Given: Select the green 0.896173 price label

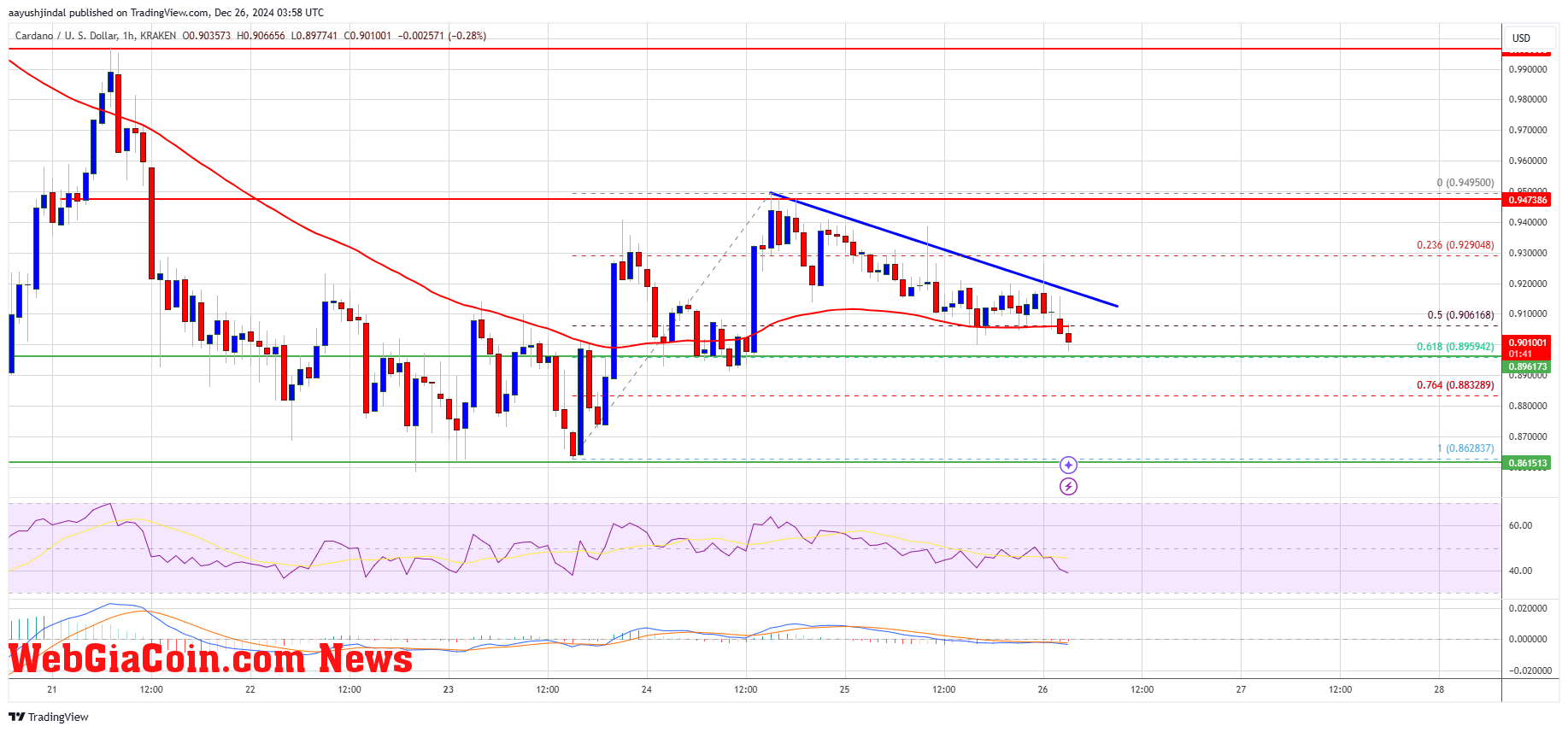Looking at the screenshot, I should pyautogui.click(x=1528, y=367).
